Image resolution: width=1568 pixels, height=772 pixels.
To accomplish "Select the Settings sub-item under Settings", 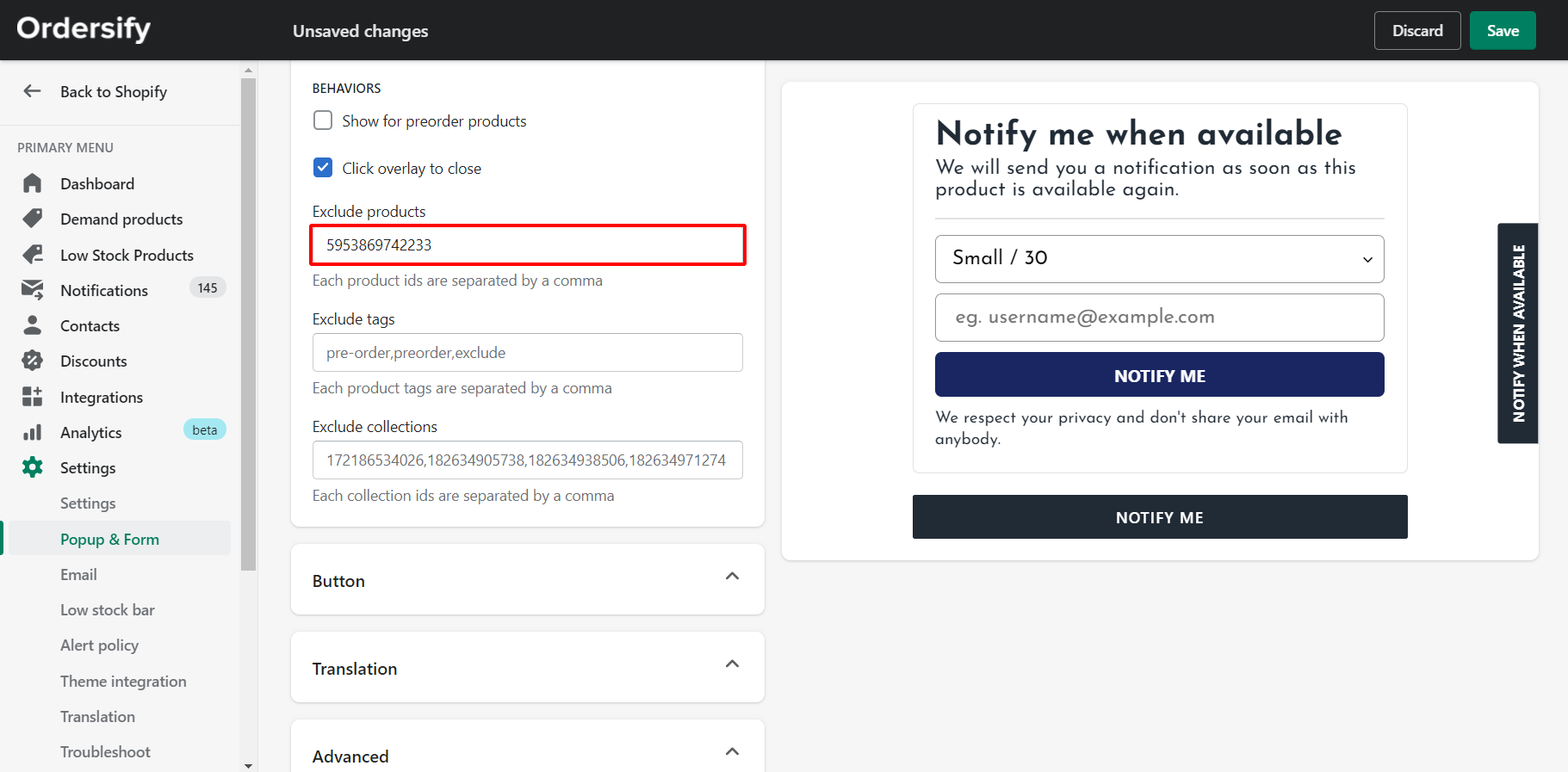I will [88, 503].
